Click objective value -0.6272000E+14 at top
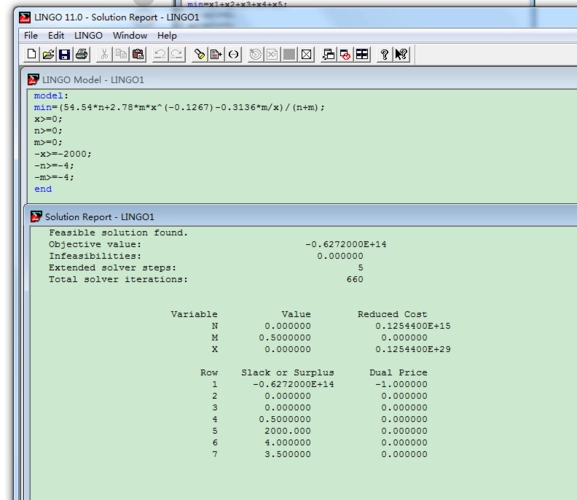The image size is (577, 500). point(346,244)
